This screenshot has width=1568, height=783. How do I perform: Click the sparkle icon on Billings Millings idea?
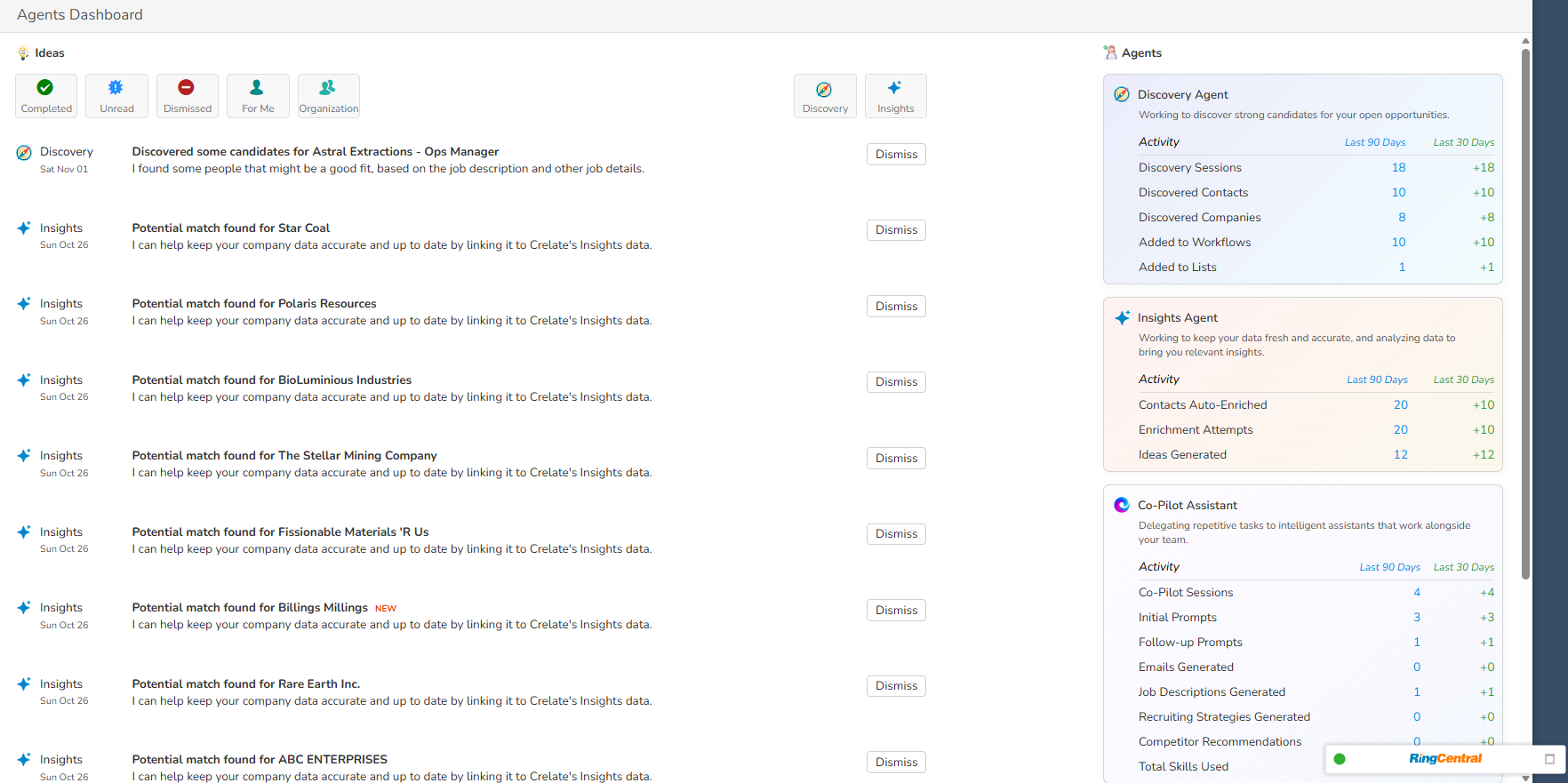tap(24, 608)
